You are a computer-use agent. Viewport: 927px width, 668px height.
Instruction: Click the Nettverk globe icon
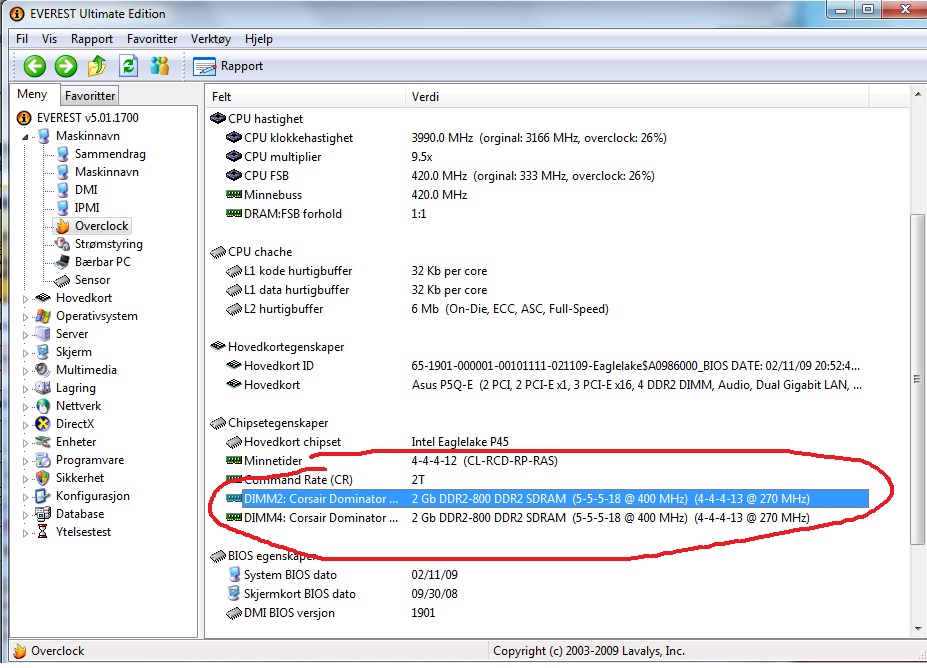coord(43,406)
